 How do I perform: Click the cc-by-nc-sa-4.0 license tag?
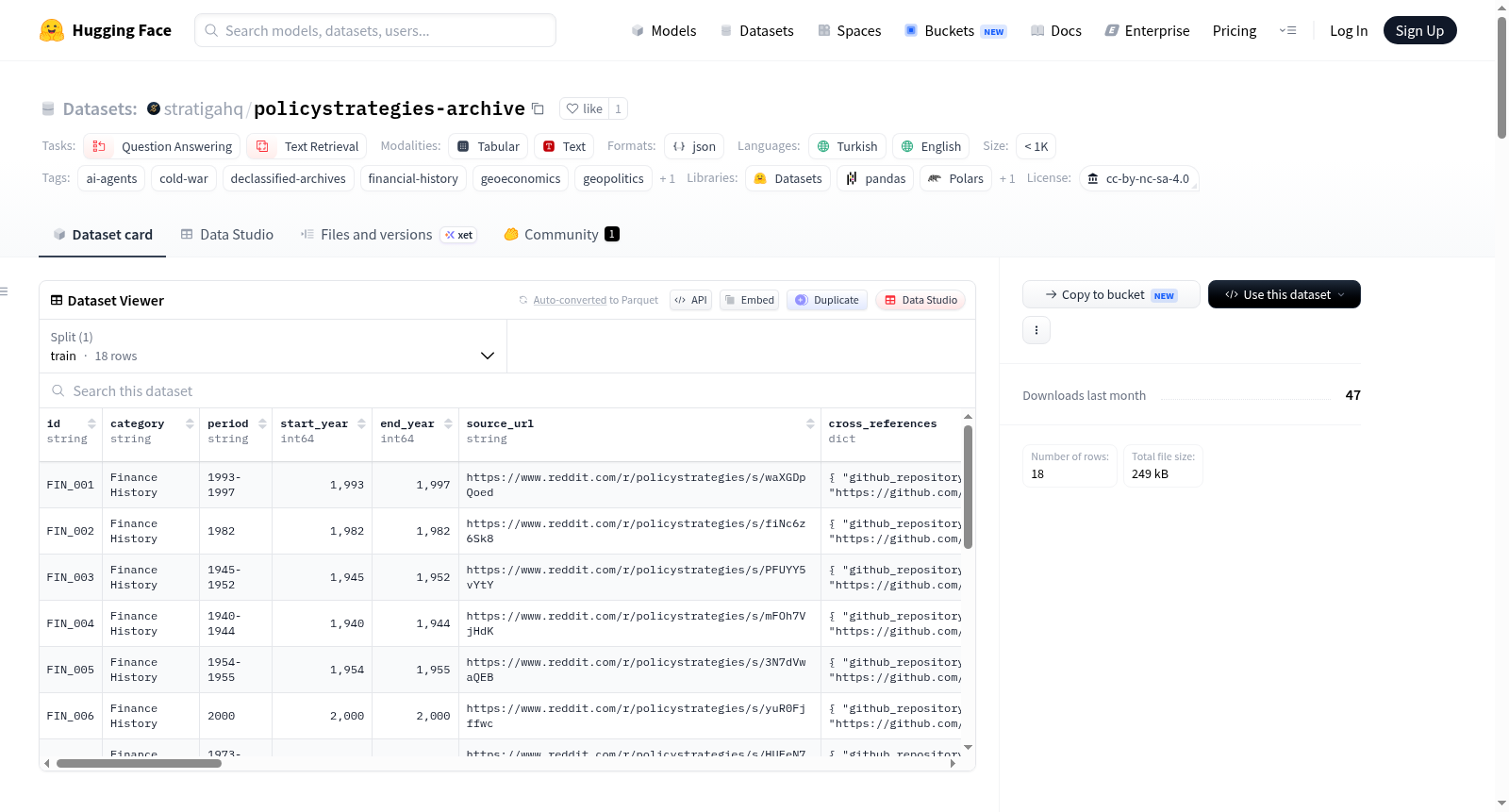pos(1138,178)
